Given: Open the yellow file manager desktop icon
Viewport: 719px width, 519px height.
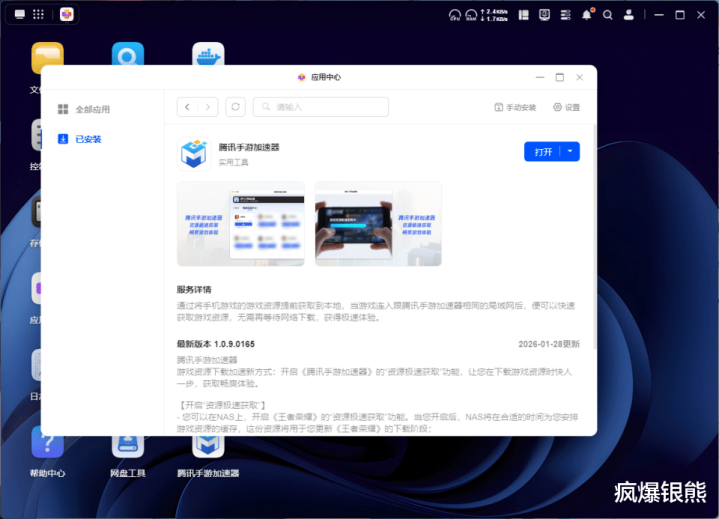Looking at the screenshot, I should (48, 55).
